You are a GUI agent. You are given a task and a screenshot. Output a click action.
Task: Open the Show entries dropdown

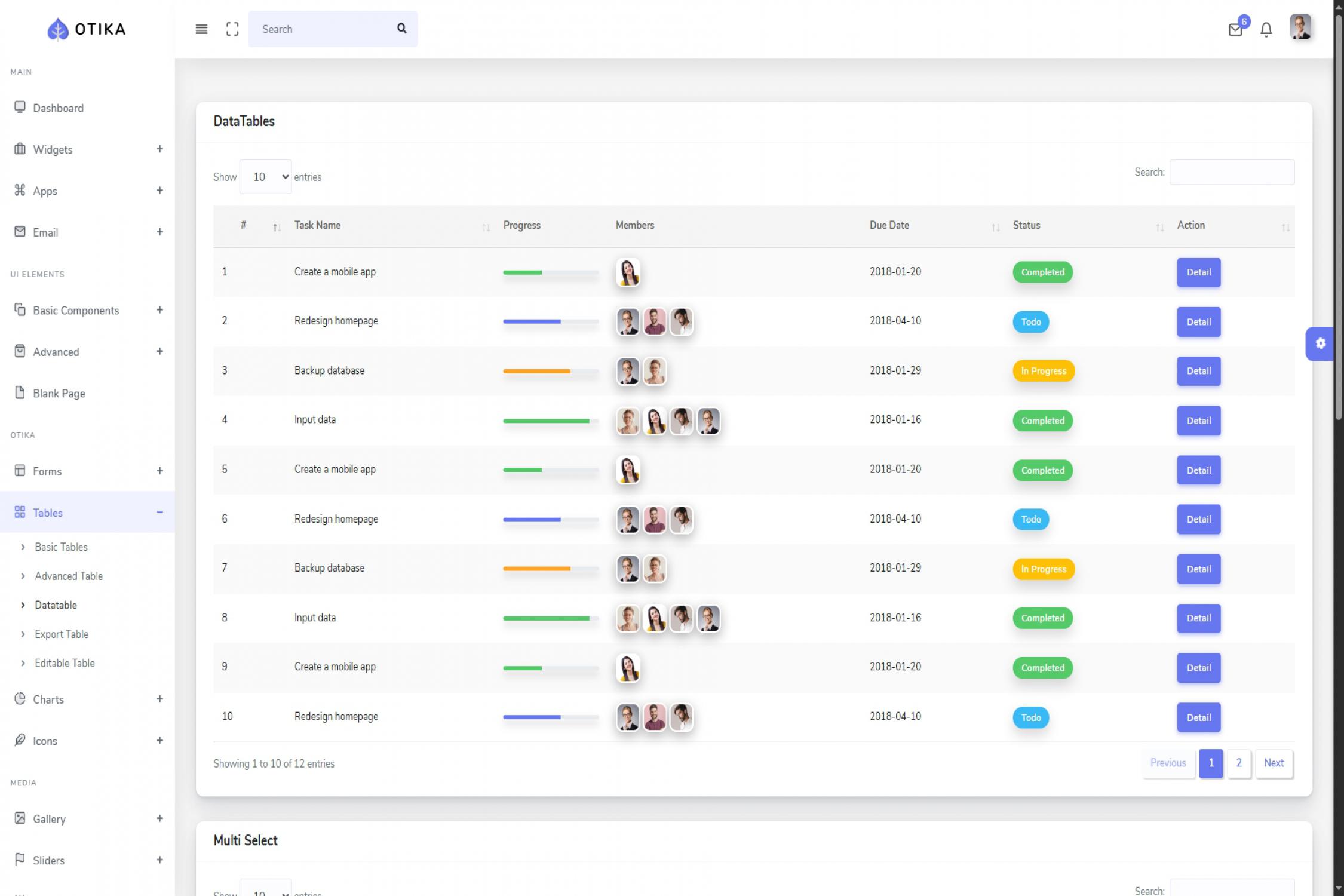coord(265,177)
